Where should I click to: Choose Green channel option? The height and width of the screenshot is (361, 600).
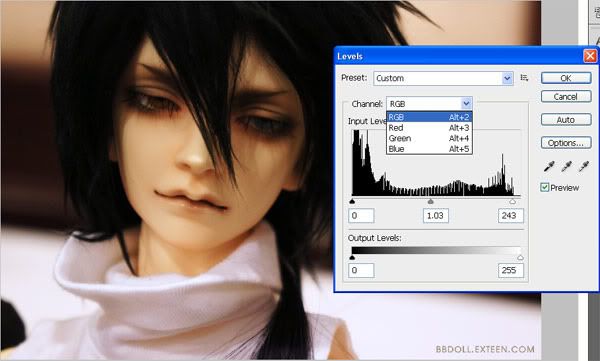pos(429,138)
